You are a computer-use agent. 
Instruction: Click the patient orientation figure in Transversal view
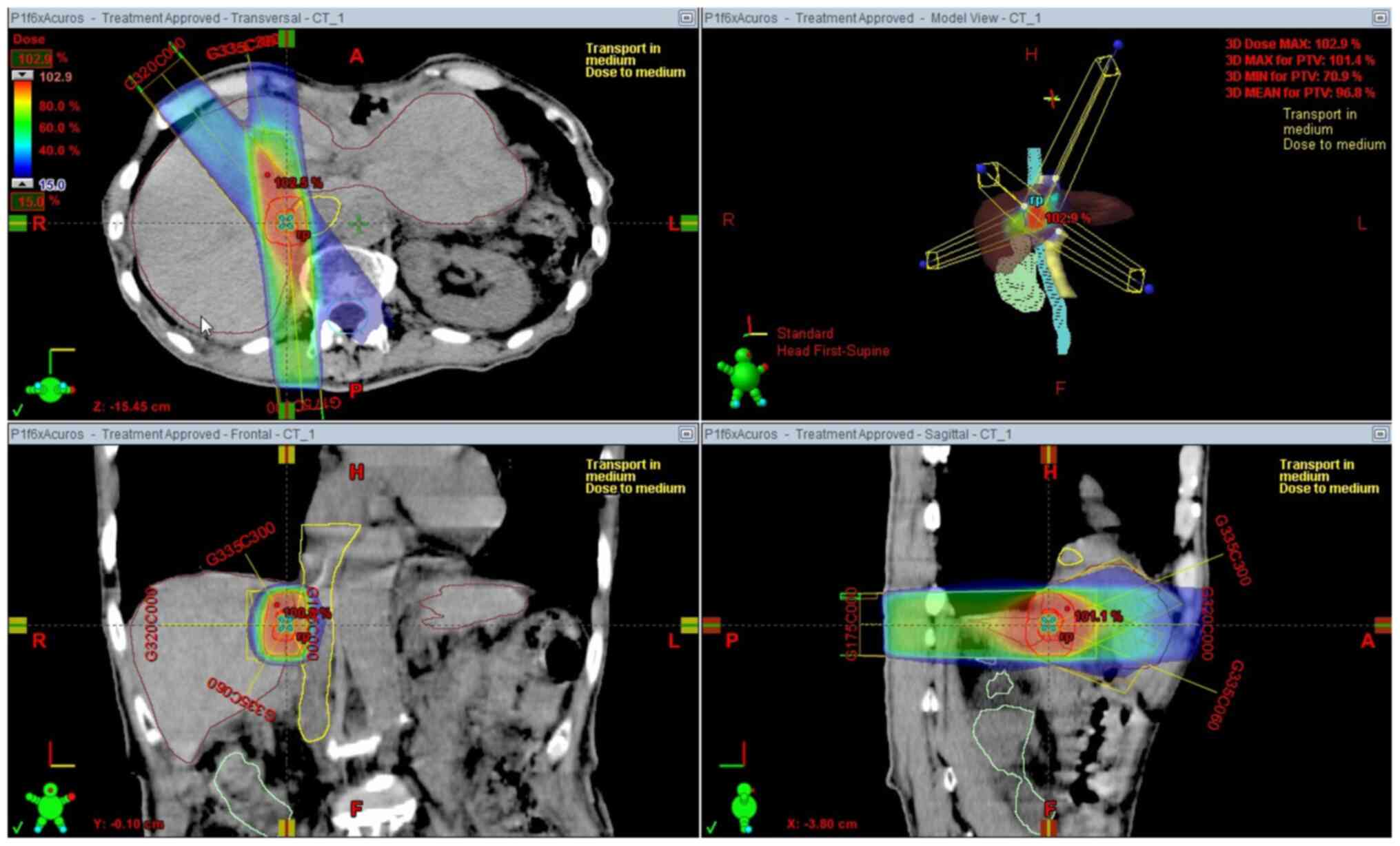[50, 389]
